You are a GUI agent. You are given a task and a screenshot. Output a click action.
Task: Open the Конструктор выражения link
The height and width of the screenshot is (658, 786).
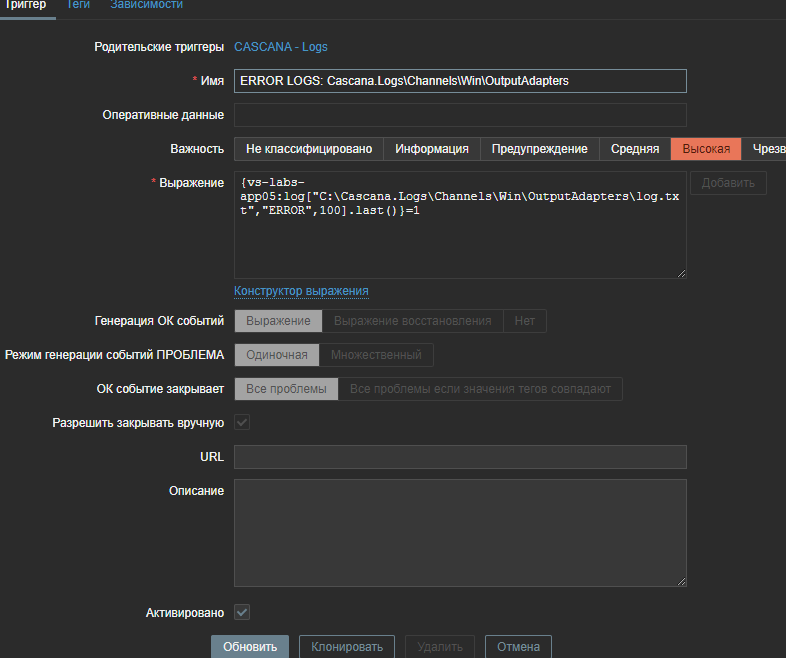point(301,291)
